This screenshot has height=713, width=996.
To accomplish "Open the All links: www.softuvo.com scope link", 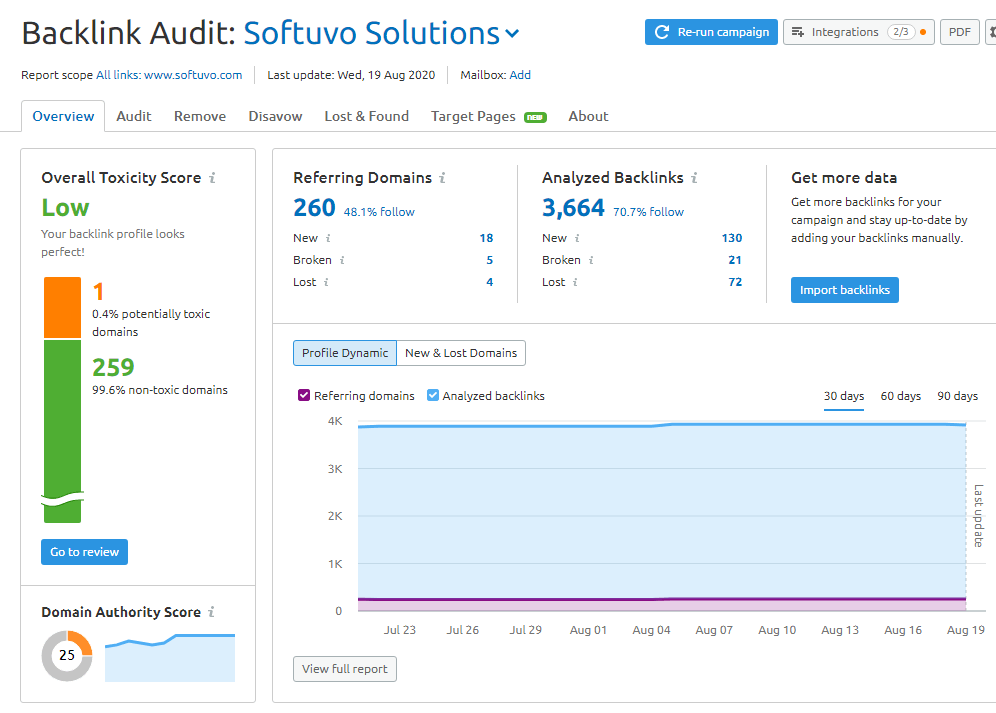I will (x=169, y=75).
